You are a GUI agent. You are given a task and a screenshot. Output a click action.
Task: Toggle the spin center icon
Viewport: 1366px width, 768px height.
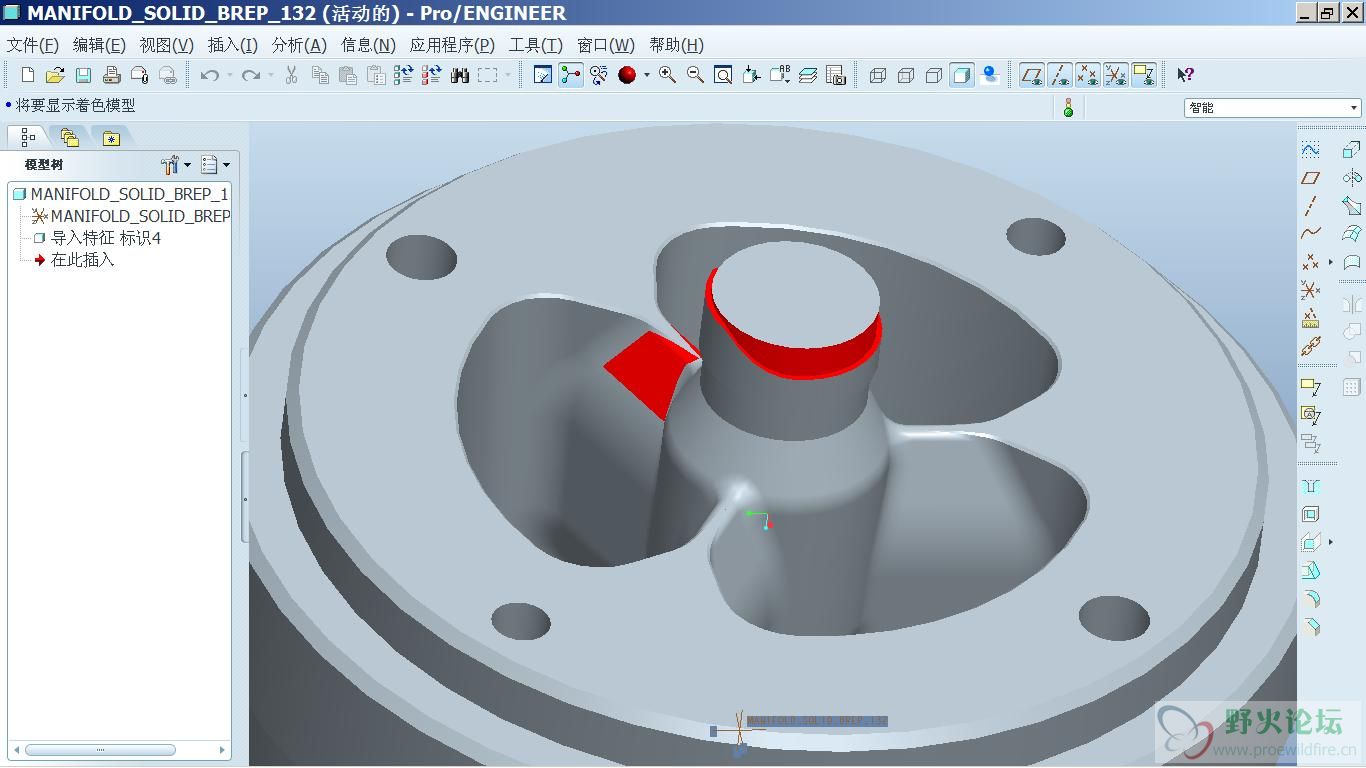point(571,75)
